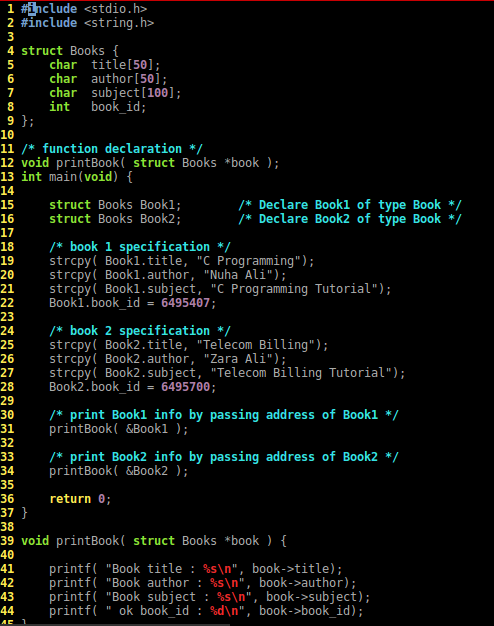Click the "Declare Book2 of type Book" comment
The width and height of the screenshot is (494, 626).
coord(350,218)
